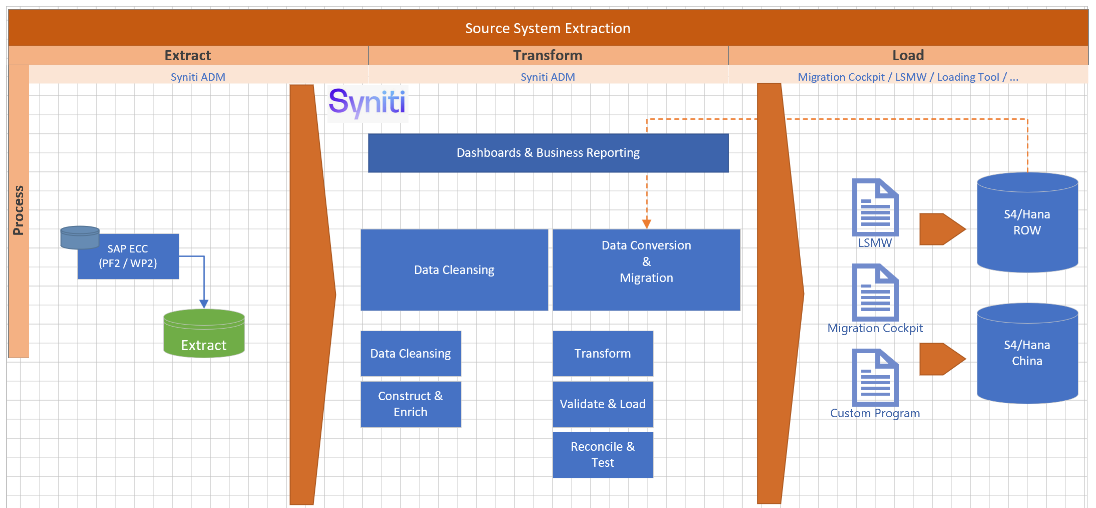Click the Load column header
Screen dimensions: 1096x508
907,55
